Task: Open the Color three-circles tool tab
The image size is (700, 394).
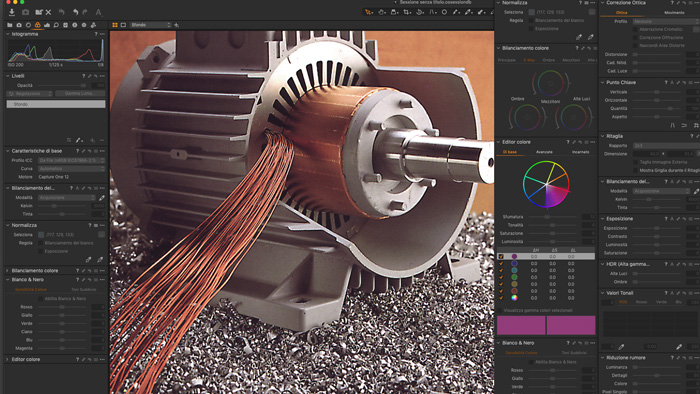Action: coord(38,25)
